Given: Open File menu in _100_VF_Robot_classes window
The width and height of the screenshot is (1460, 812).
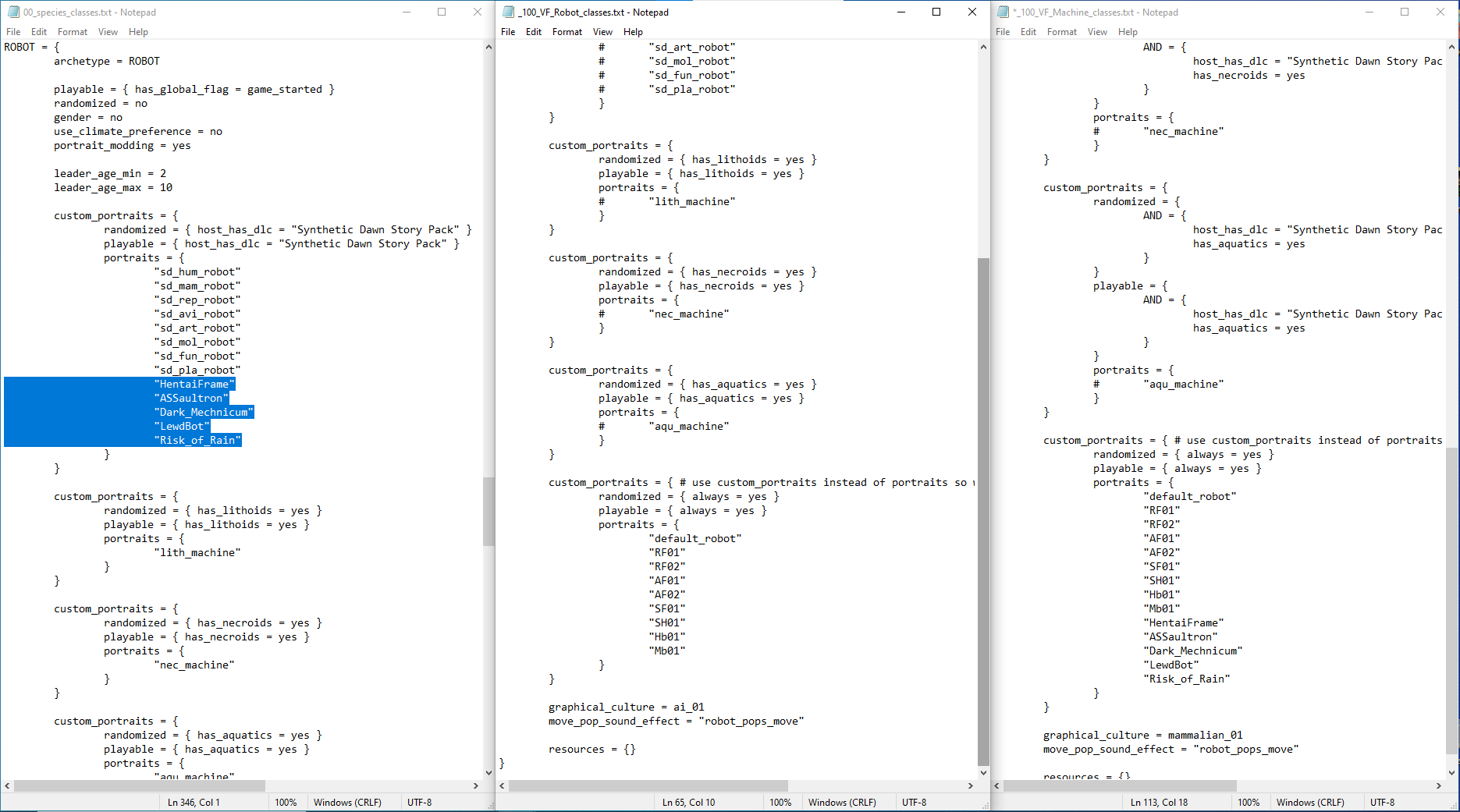Looking at the screenshot, I should click(508, 32).
